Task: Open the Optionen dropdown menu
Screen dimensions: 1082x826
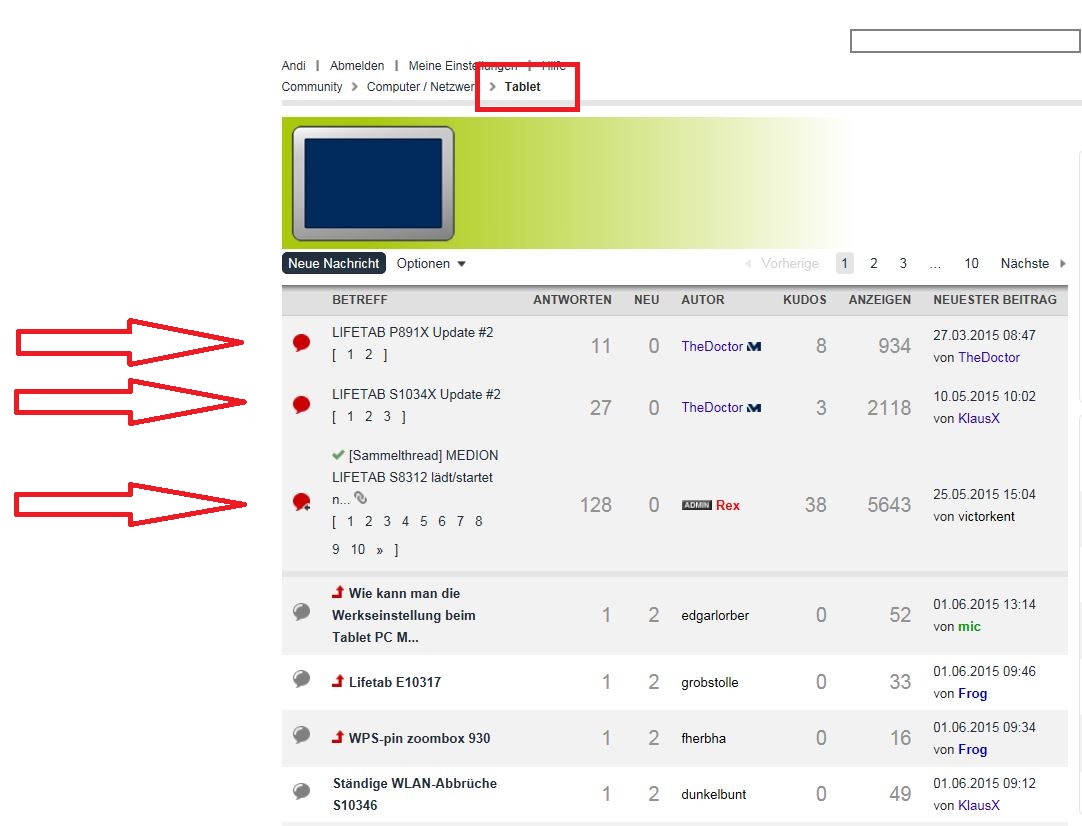Action: point(431,264)
